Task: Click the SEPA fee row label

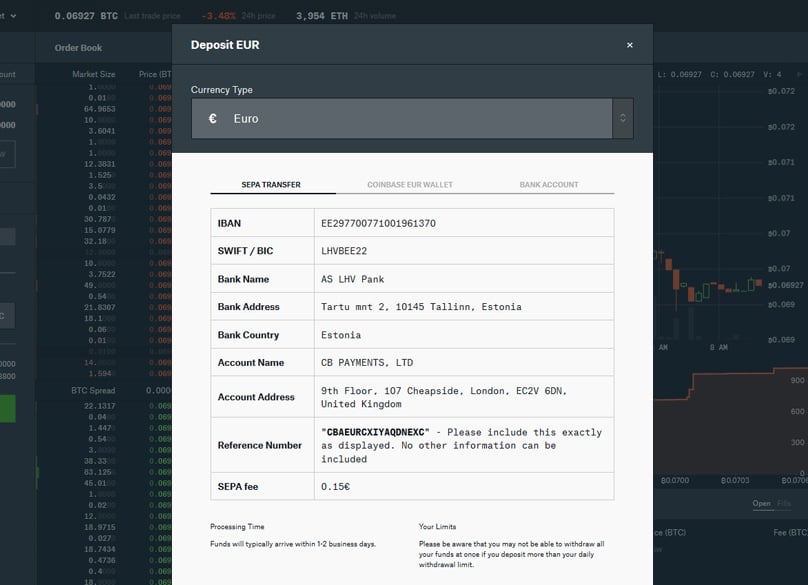Action: click(x=238, y=487)
